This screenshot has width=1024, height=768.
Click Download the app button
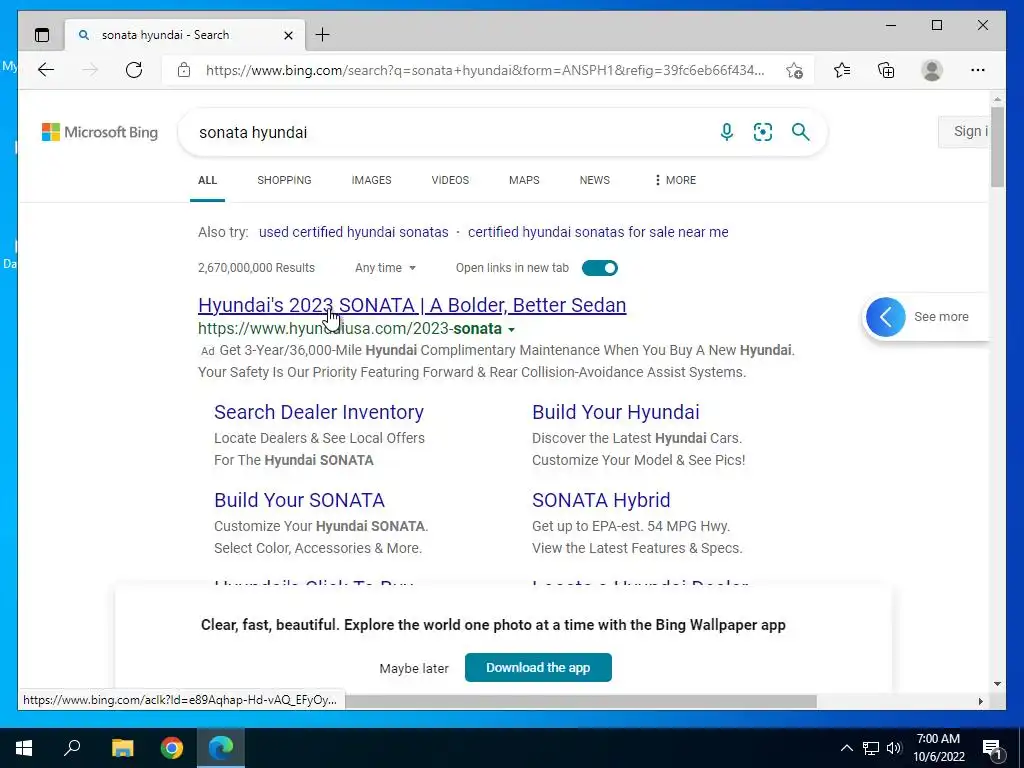tap(538, 667)
